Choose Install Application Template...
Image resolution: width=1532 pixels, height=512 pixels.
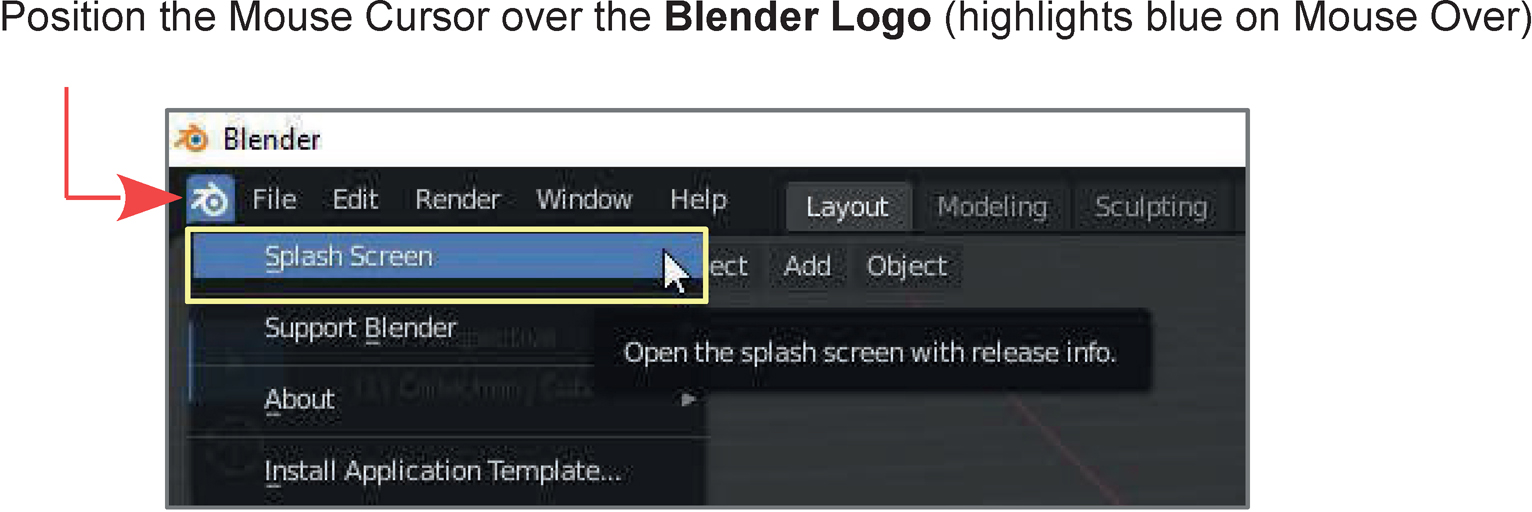442,471
